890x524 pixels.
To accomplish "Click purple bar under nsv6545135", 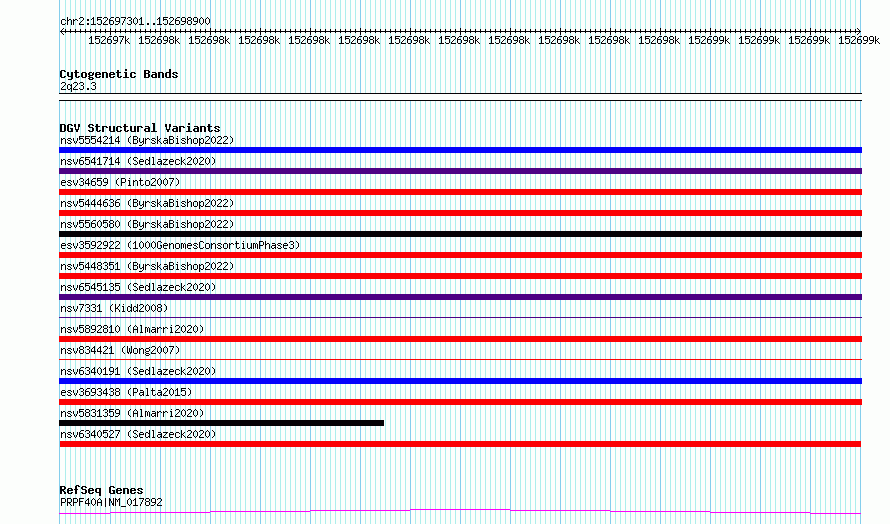I will pyautogui.click(x=460, y=297).
